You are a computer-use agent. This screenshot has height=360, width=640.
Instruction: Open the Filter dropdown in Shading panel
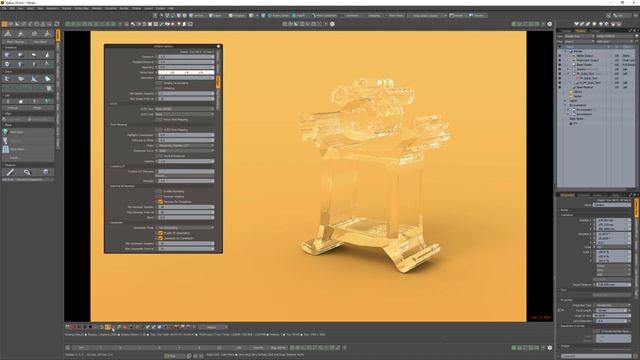pyautogui.click(x=579, y=41)
